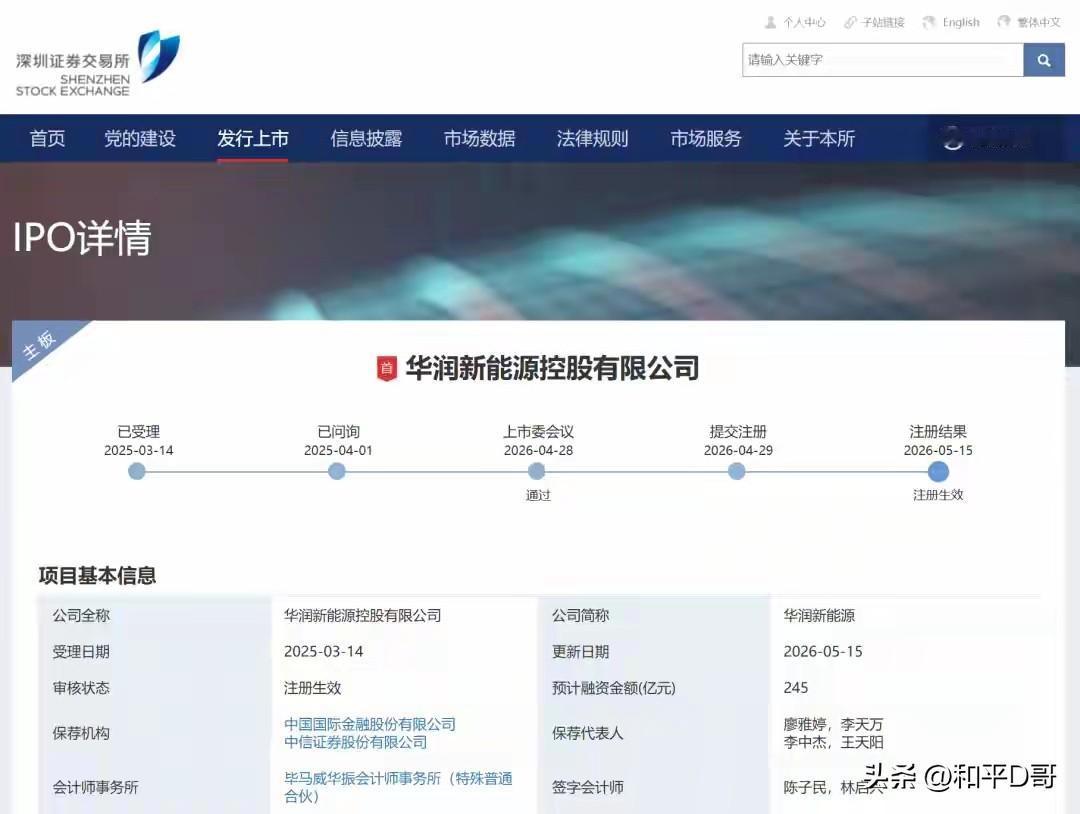This screenshot has height=814, width=1080.
Task: Click the 通过 status under 上市委会议
Action: click(538, 495)
